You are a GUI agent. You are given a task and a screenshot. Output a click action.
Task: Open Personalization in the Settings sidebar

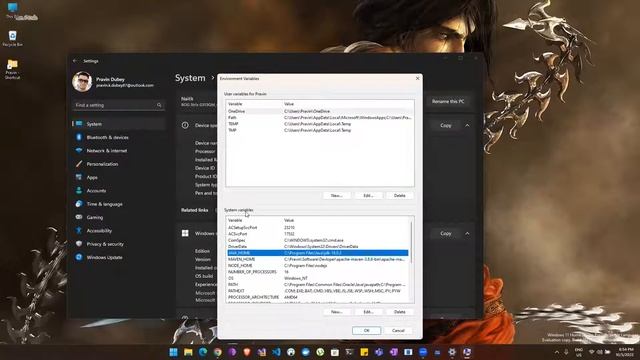click(x=118, y=164)
